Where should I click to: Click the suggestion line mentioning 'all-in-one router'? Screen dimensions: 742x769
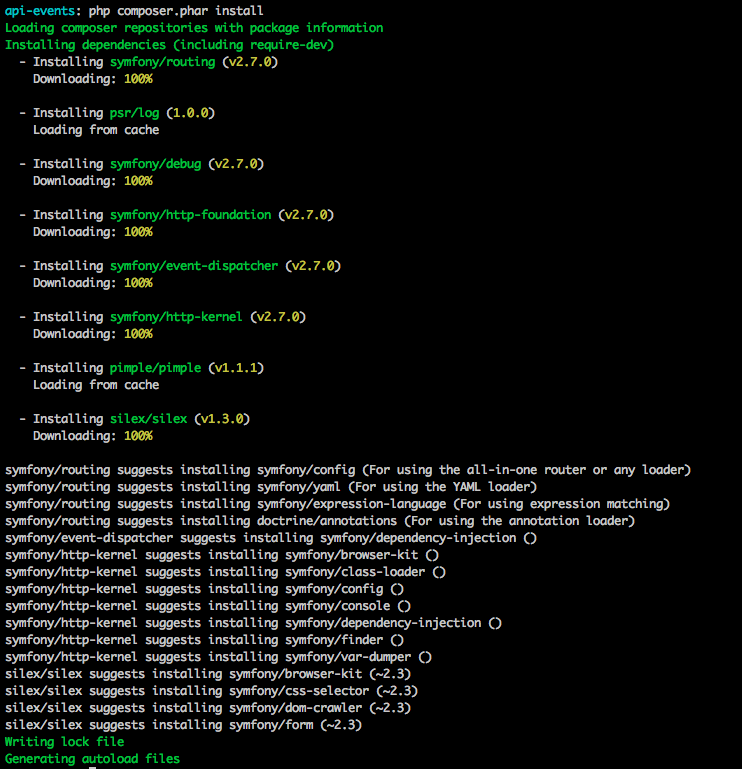coord(348,470)
